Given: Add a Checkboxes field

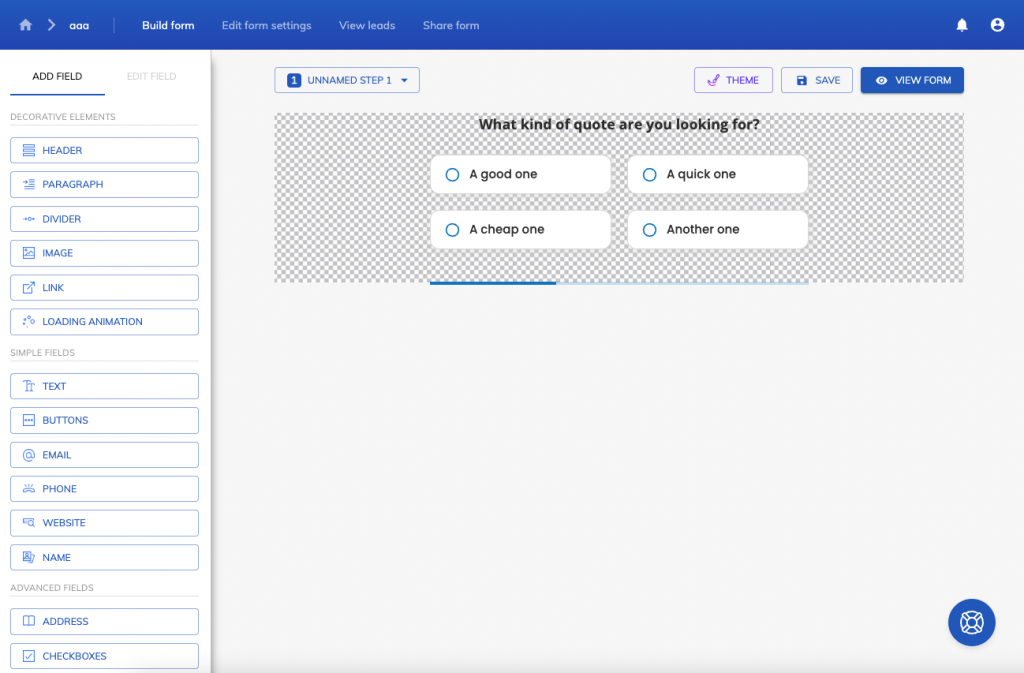Looking at the screenshot, I should tap(104, 656).
